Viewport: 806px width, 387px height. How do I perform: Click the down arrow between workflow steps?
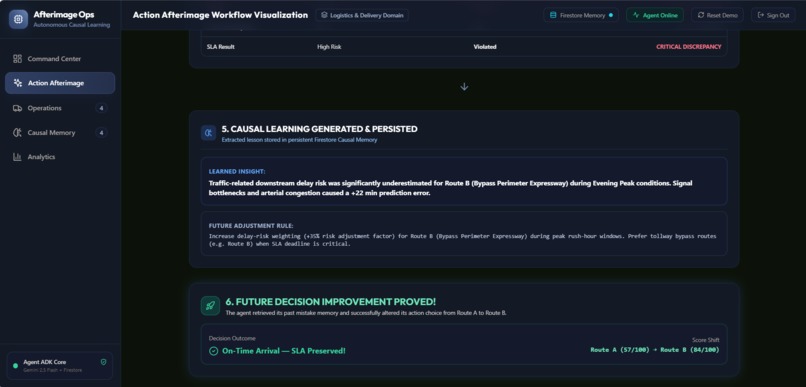(x=464, y=87)
